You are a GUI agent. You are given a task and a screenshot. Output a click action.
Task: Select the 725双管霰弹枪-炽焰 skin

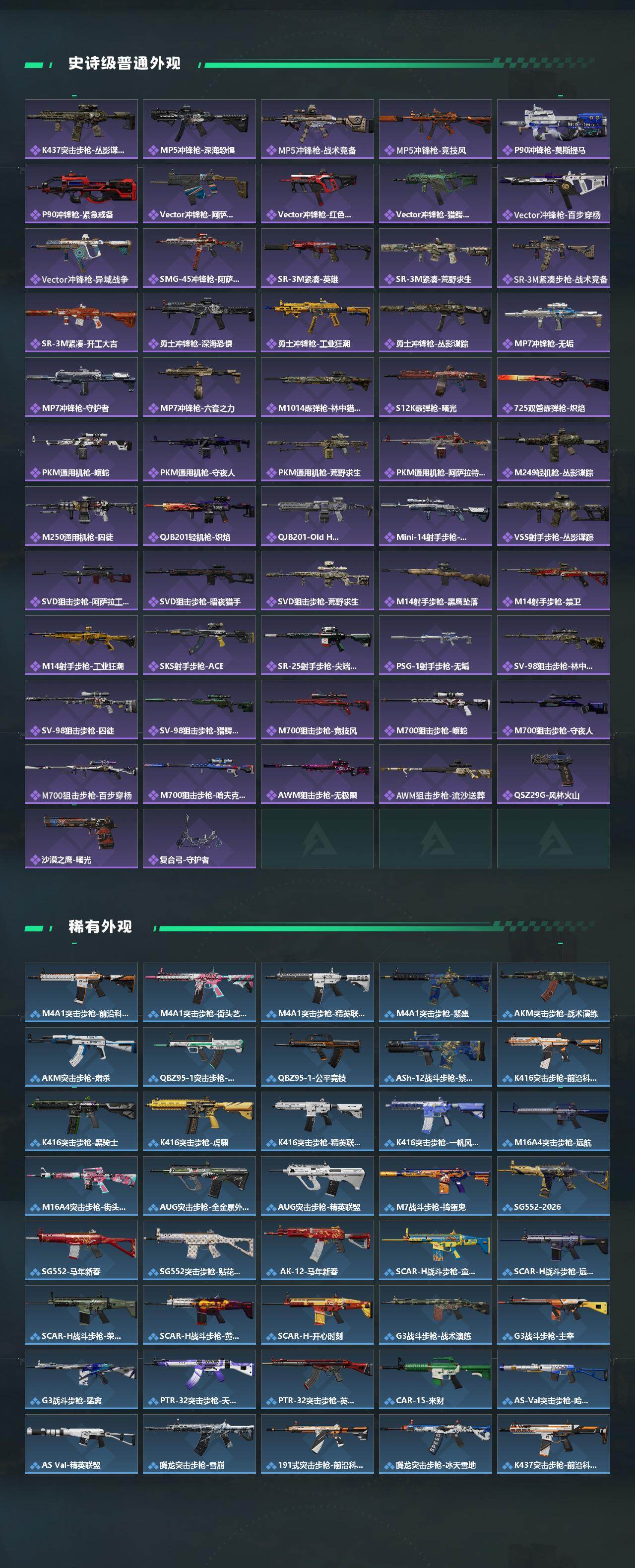coord(554,387)
